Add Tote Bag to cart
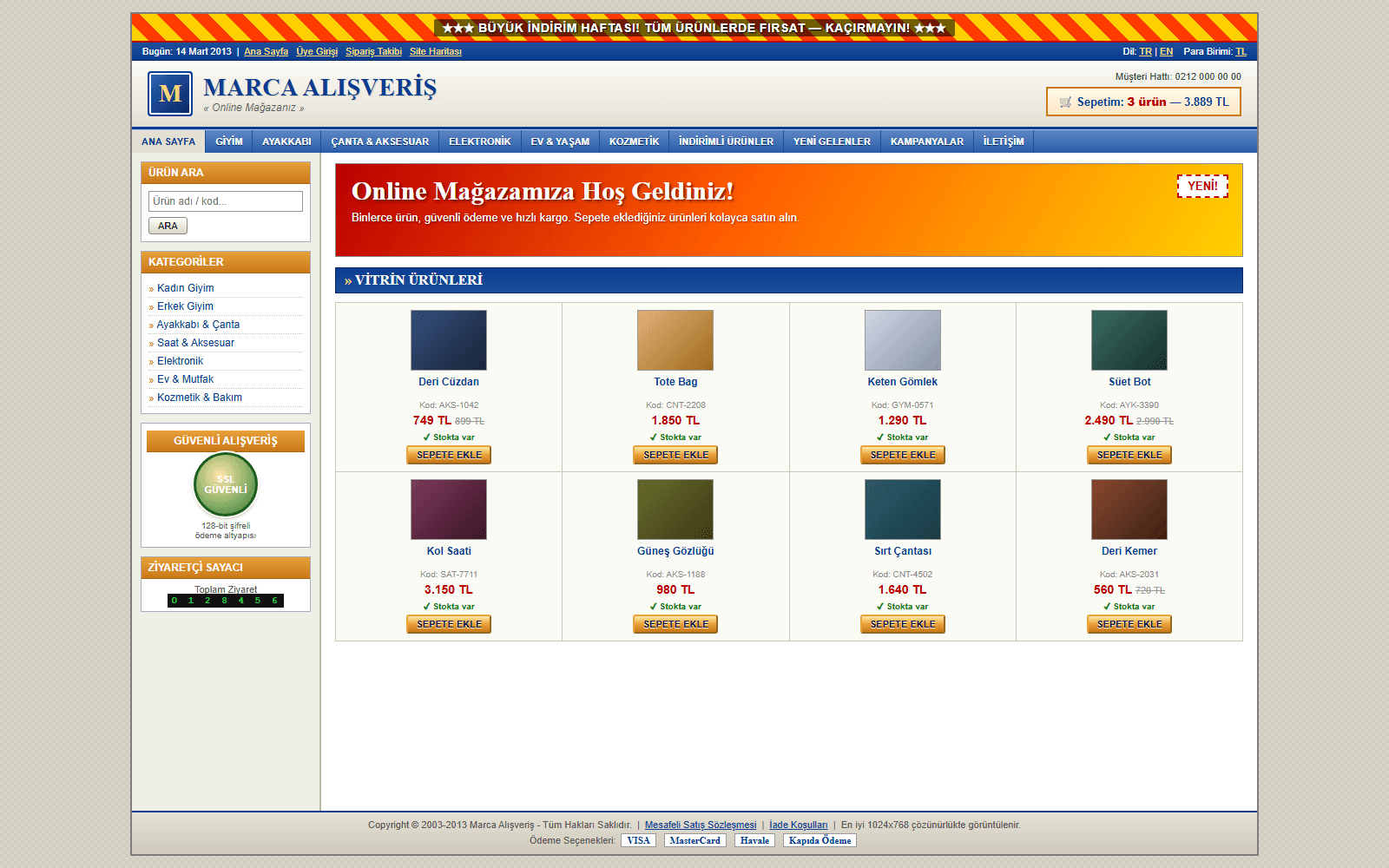1389x868 pixels. pos(675,455)
